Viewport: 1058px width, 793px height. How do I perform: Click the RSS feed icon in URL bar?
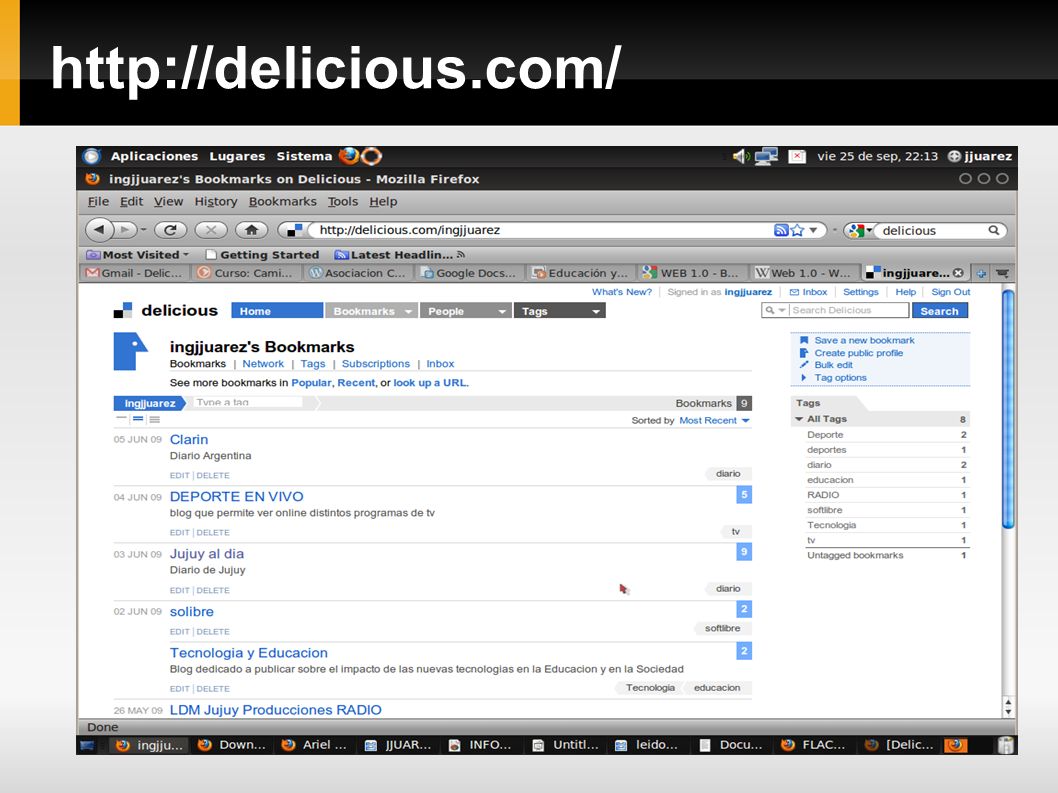pyautogui.click(x=781, y=230)
